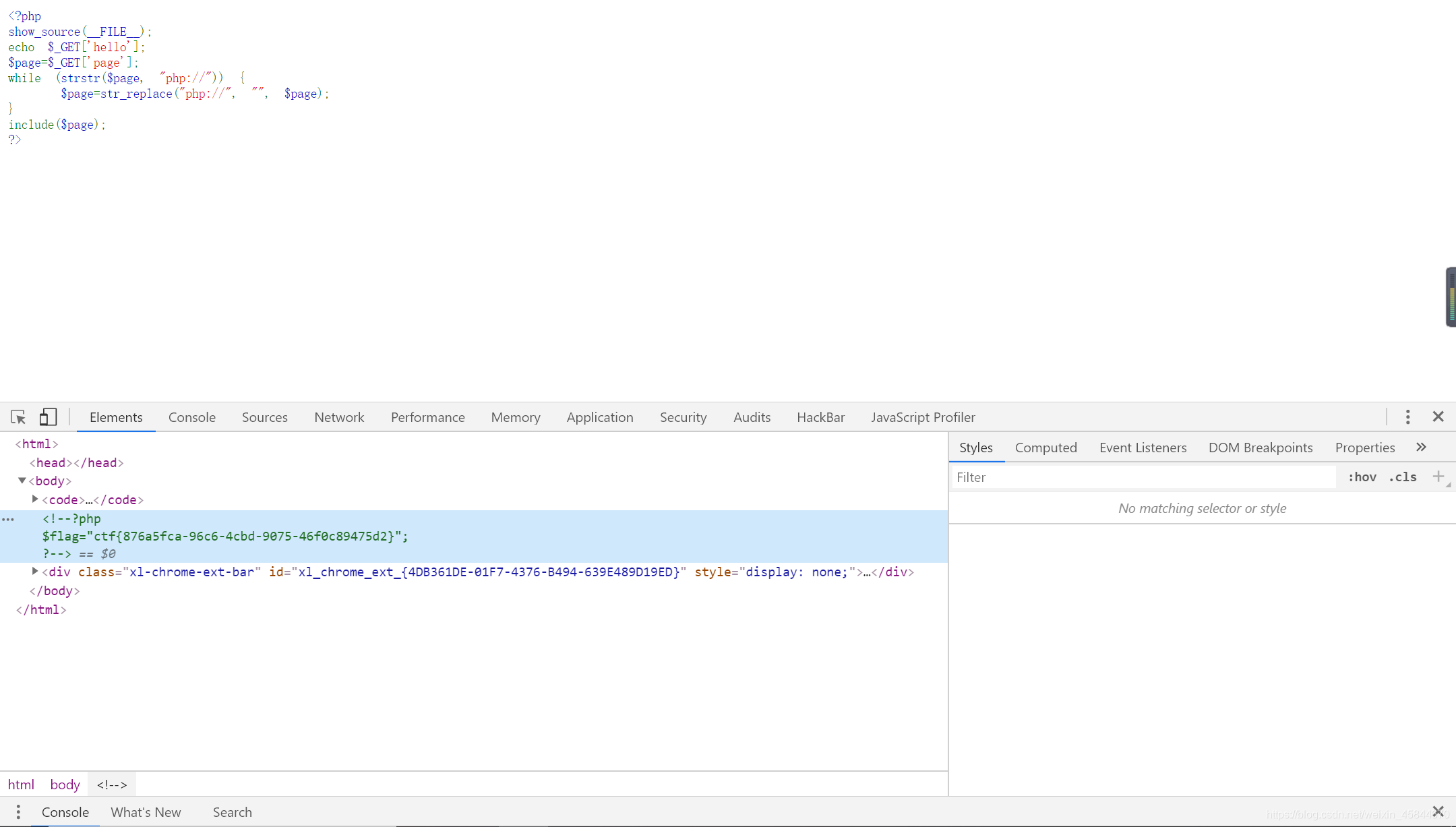This screenshot has height=827, width=1456.
Task: Expand the code element node
Action: click(x=35, y=499)
